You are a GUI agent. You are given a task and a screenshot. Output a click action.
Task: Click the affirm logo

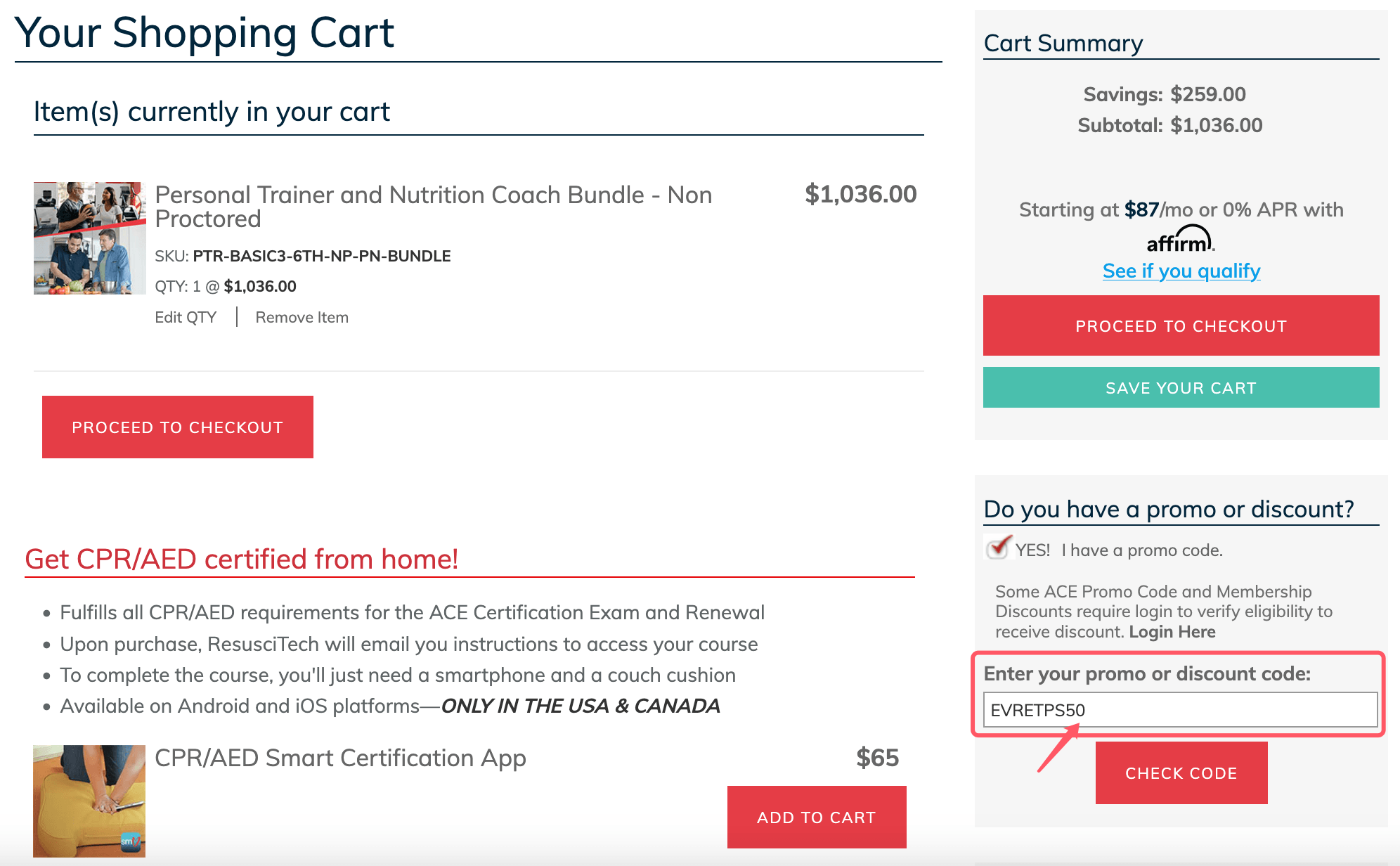tap(1181, 239)
